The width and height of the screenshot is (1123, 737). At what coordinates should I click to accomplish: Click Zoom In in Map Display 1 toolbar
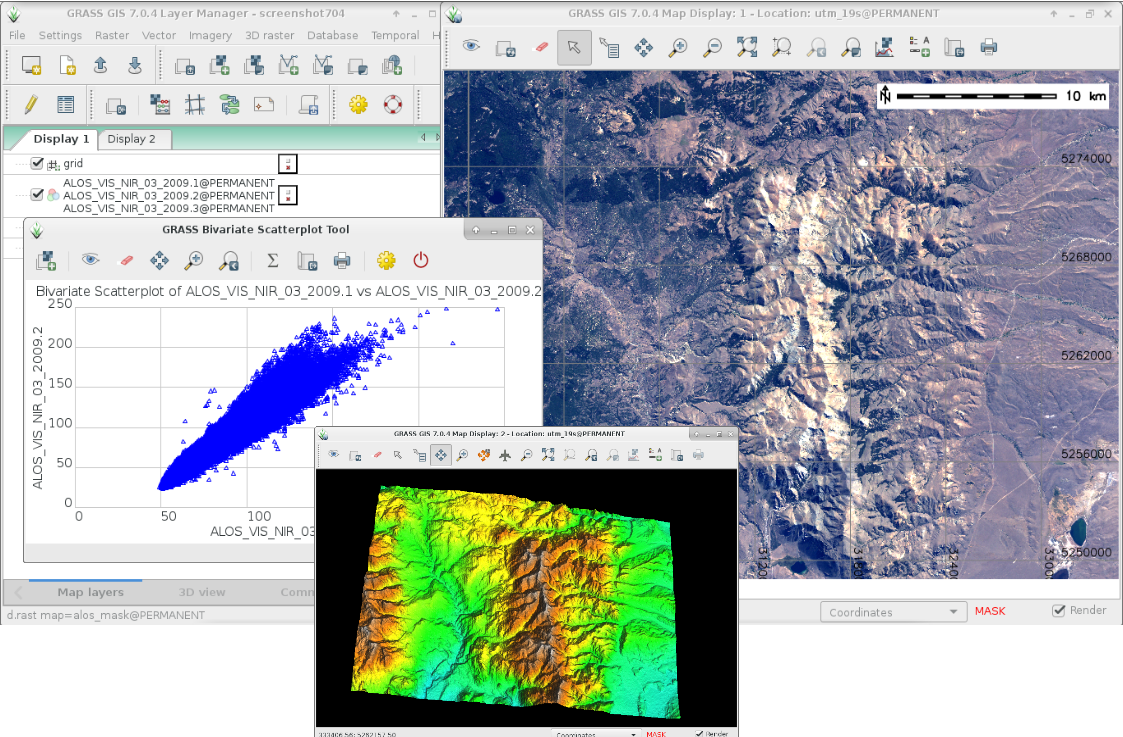pos(679,47)
